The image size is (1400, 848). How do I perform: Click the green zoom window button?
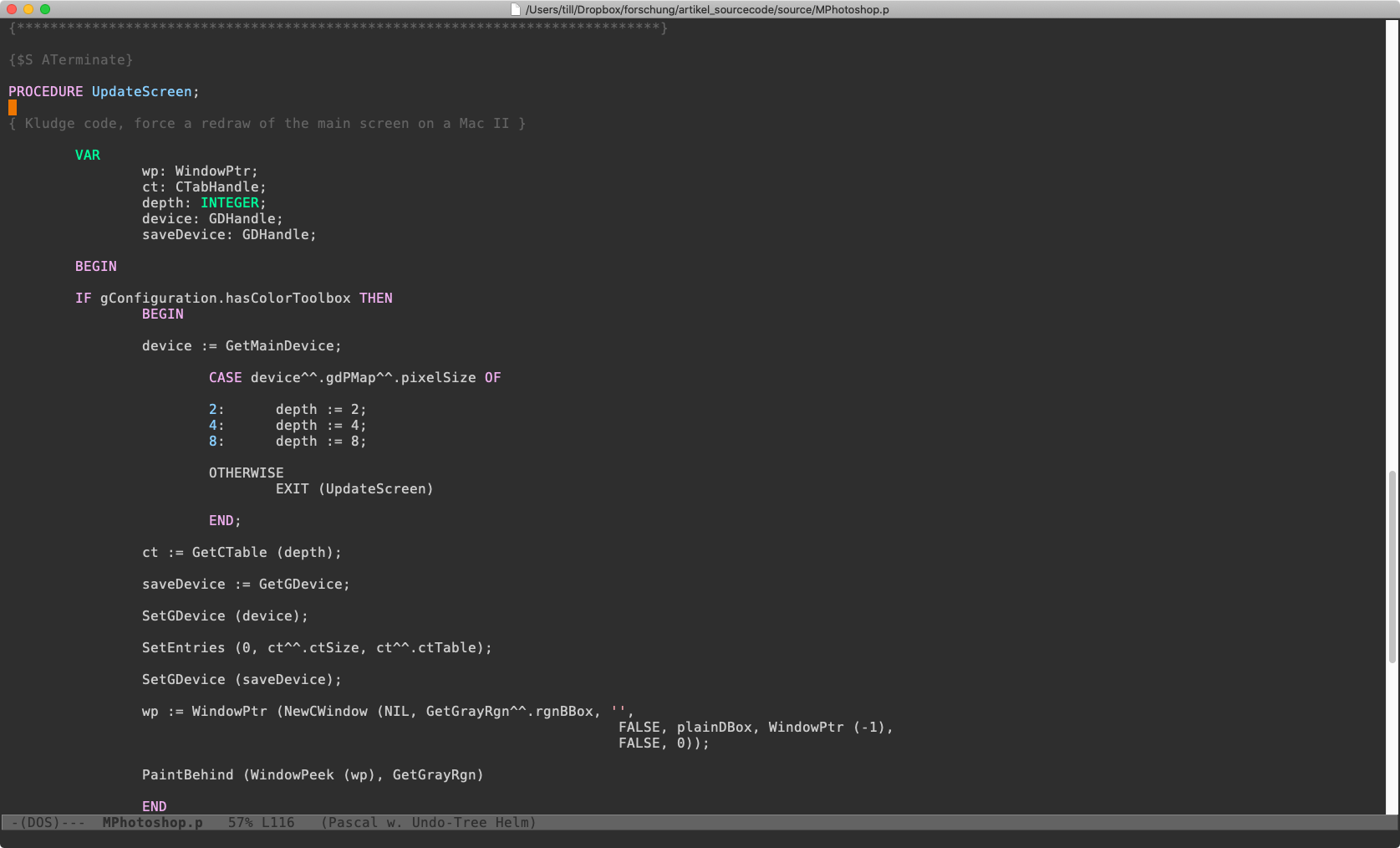(x=45, y=9)
